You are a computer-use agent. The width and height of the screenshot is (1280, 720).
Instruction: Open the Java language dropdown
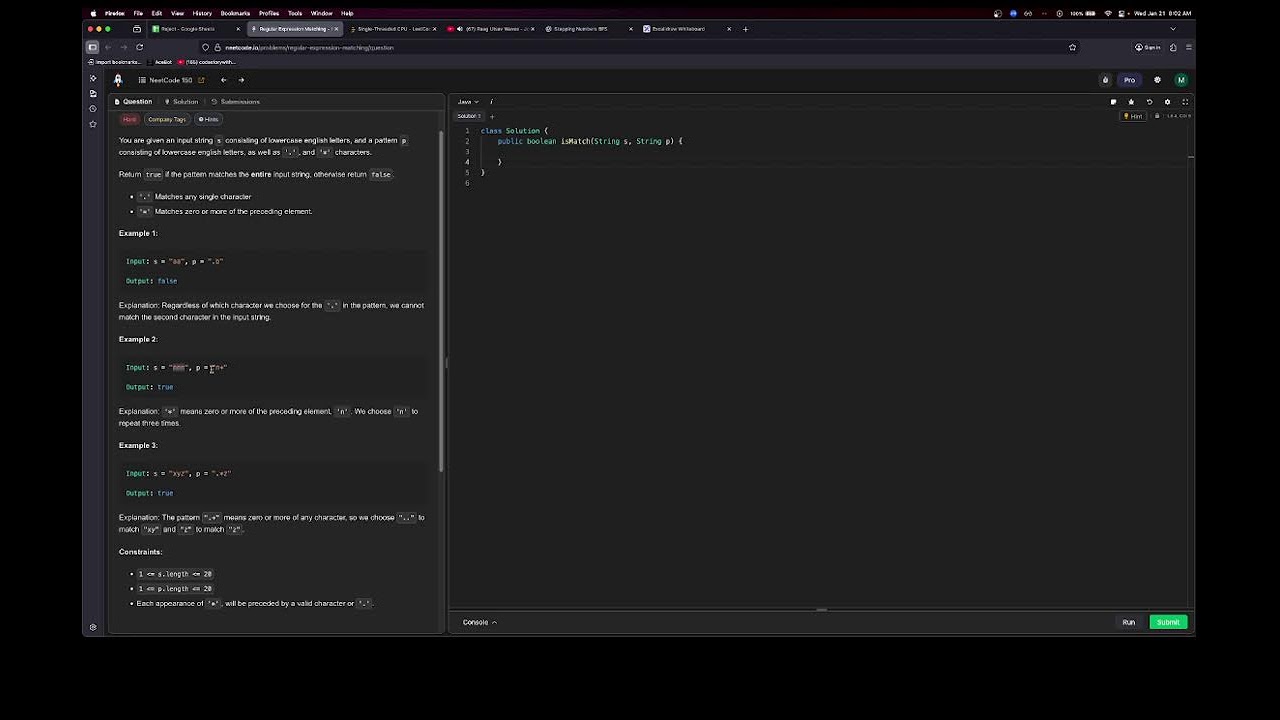468,102
